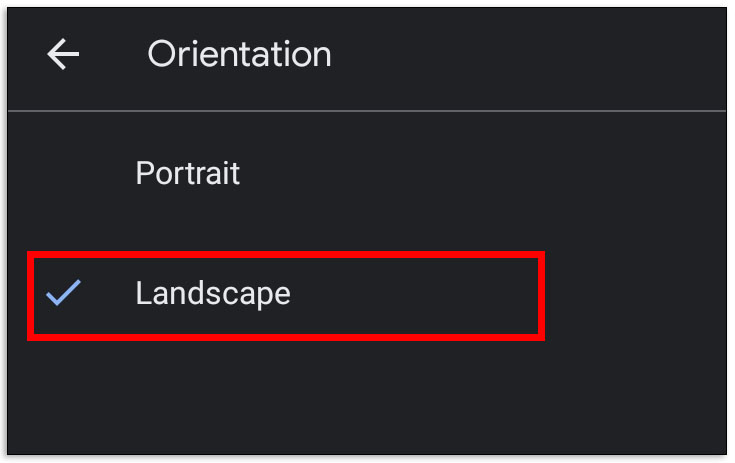Select the Landscape orientation option
The width and height of the screenshot is (735, 463).
(x=213, y=293)
